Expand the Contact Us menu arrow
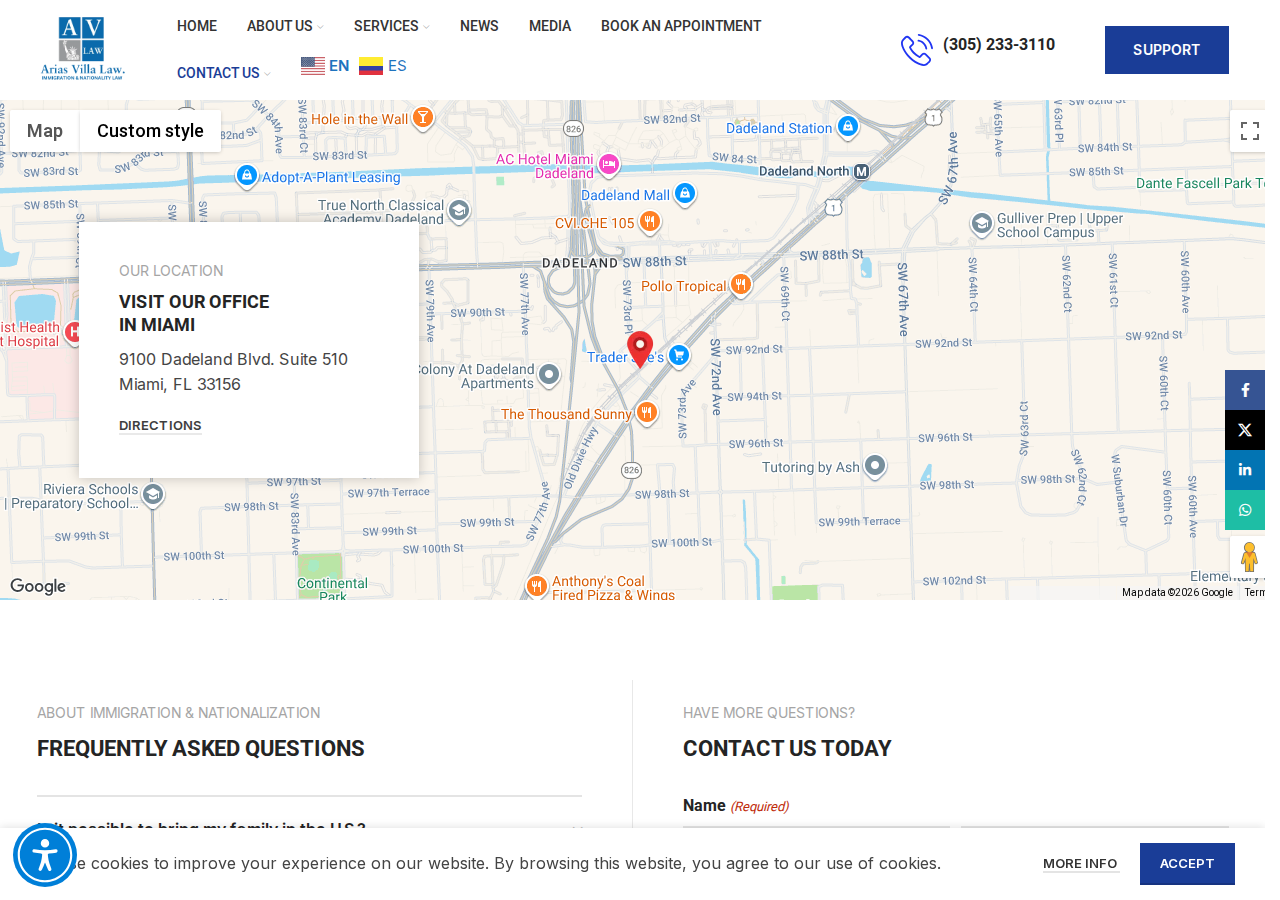The height and width of the screenshot is (900, 1280). (267, 74)
